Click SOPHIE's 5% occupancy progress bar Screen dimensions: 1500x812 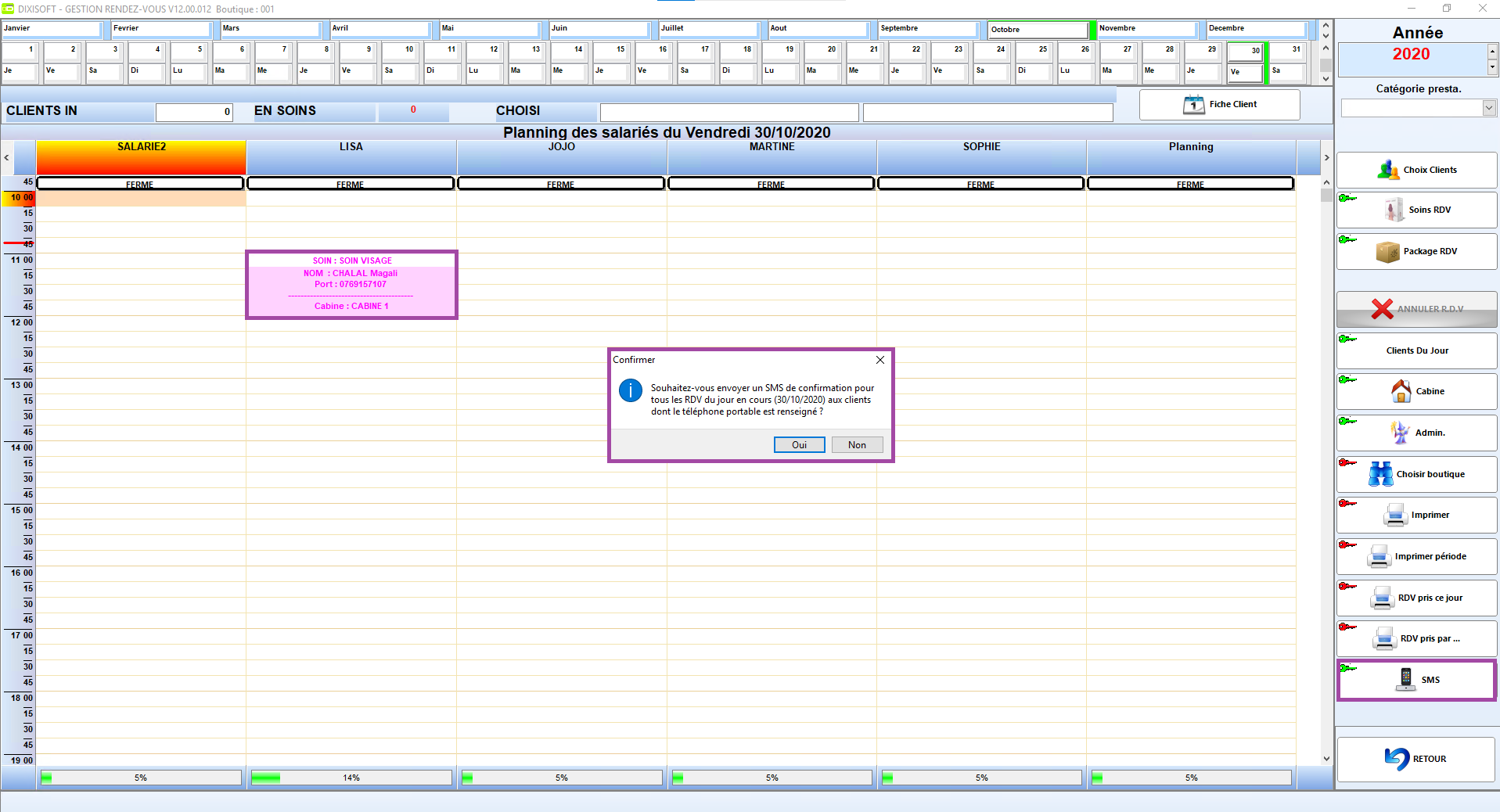point(982,778)
